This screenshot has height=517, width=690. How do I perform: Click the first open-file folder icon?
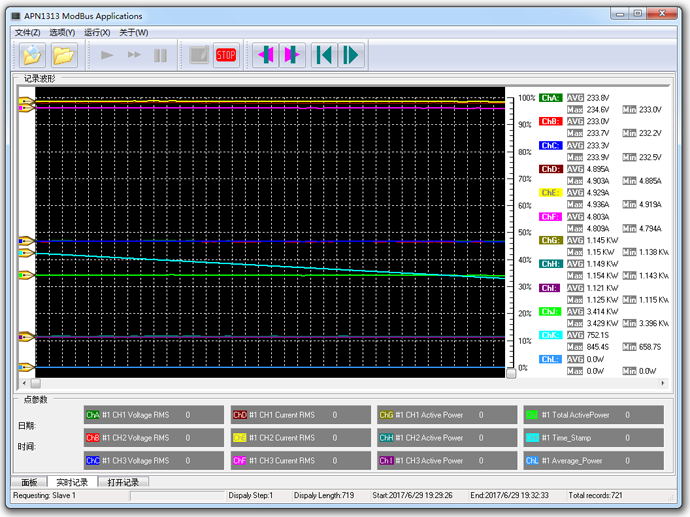(32, 55)
